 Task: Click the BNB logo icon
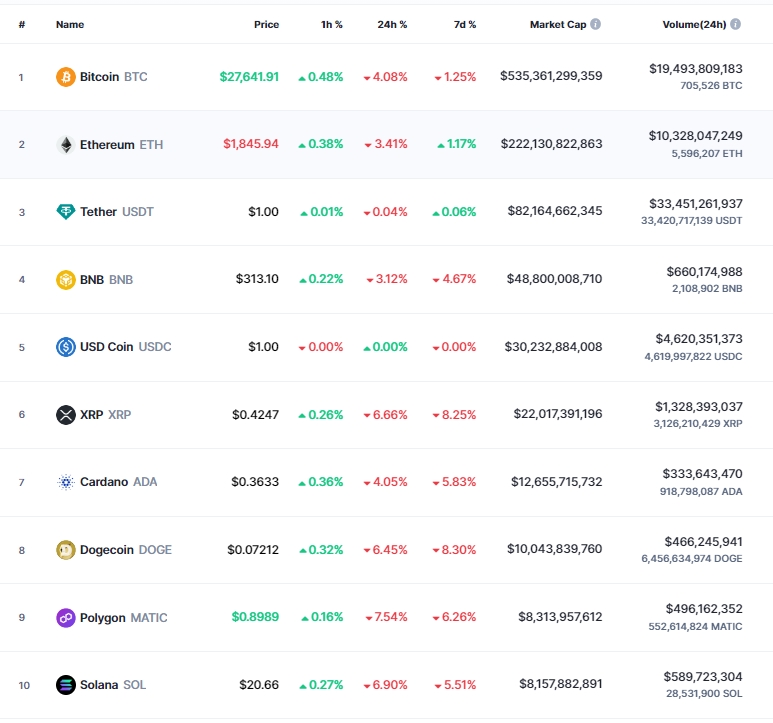66,280
